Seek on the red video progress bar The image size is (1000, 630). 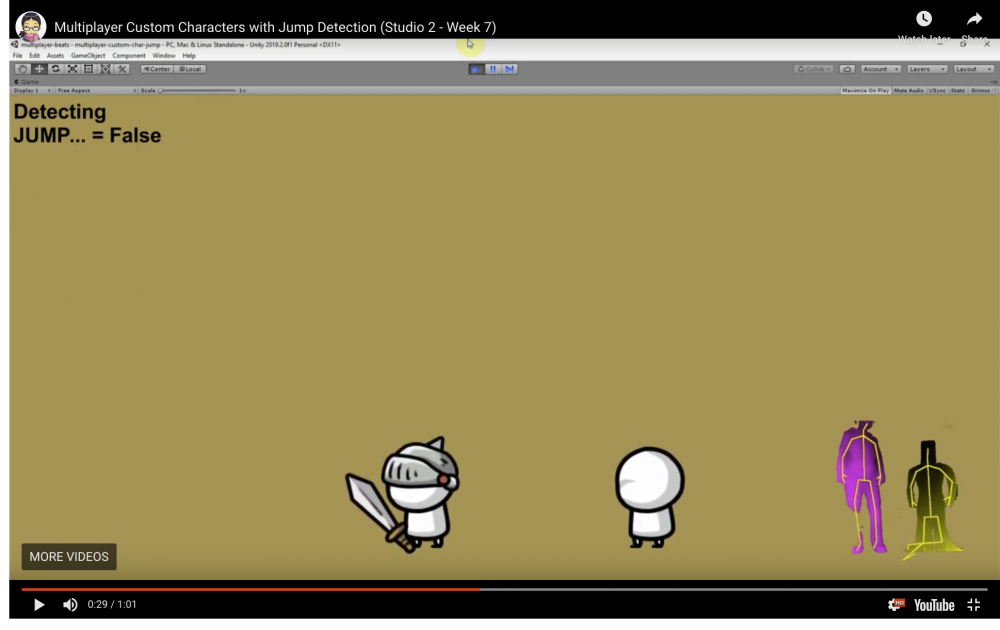tap(251, 589)
